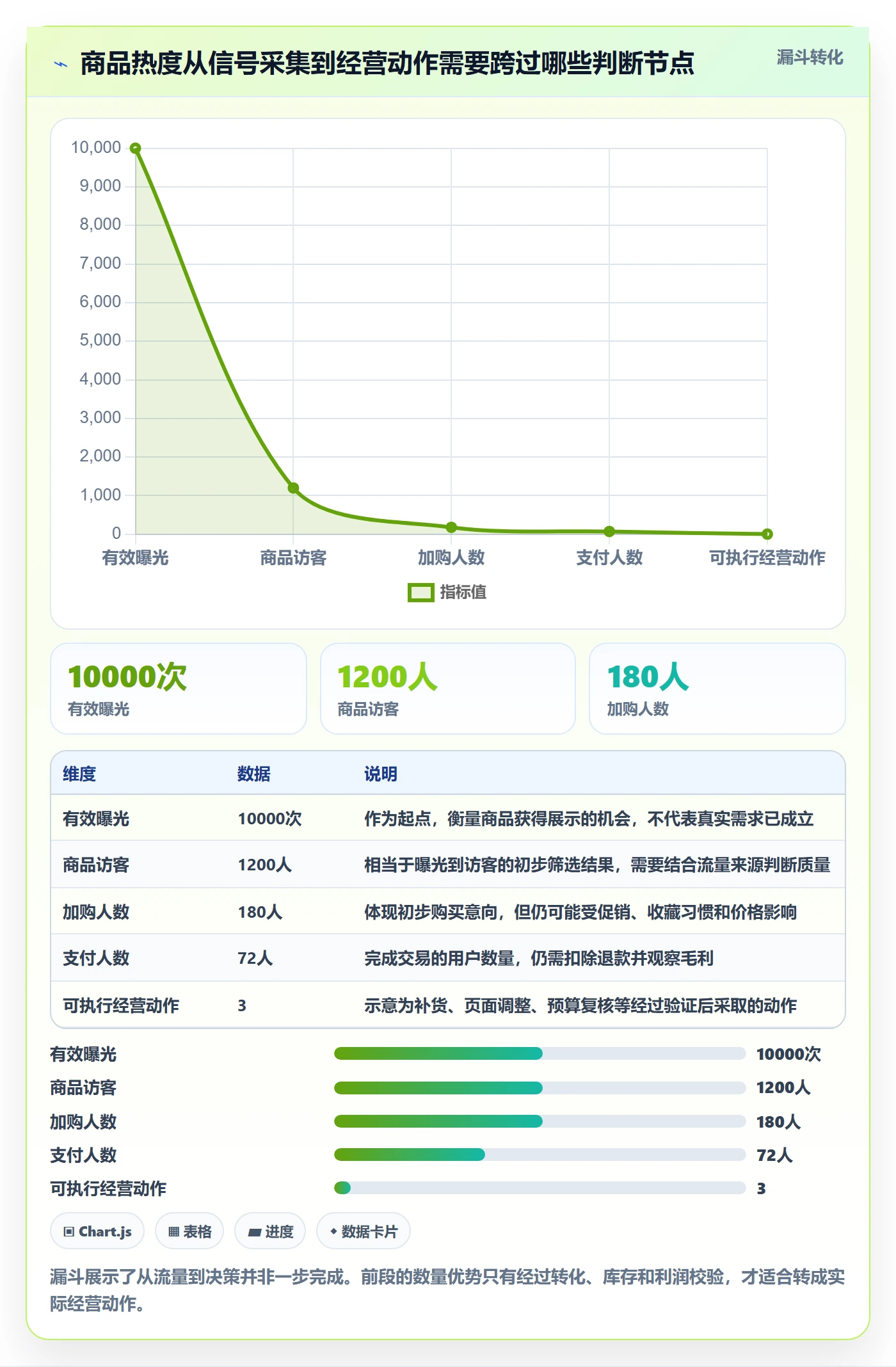Click the lightning bolt icon beside the title
The image size is (896, 1367).
click(61, 64)
